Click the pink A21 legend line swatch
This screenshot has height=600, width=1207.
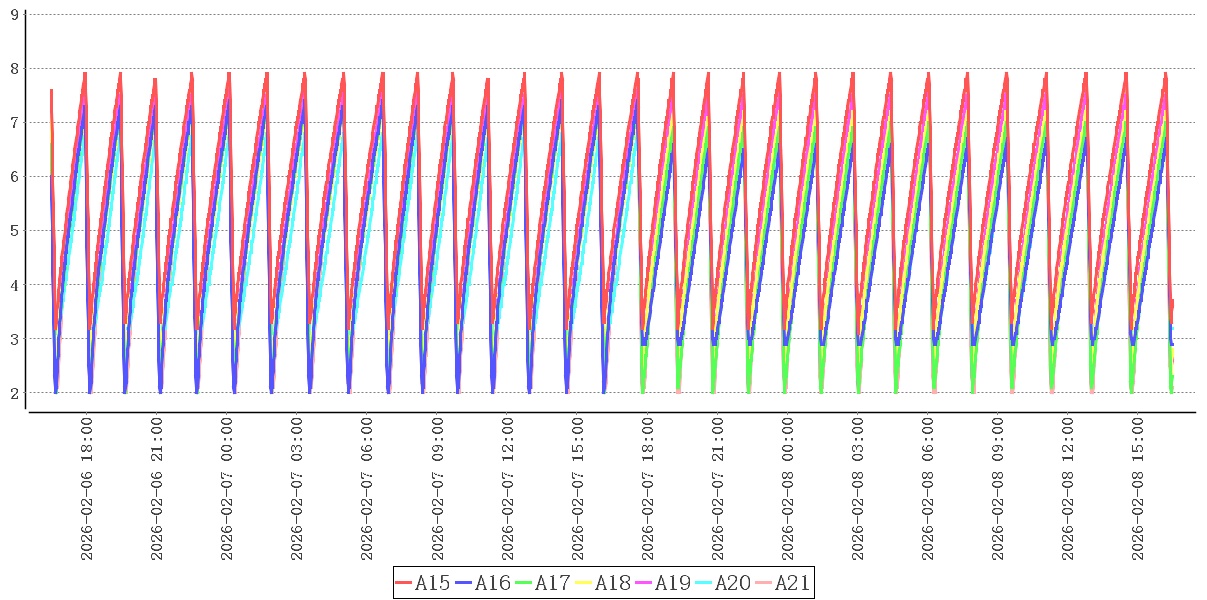[x=764, y=583]
